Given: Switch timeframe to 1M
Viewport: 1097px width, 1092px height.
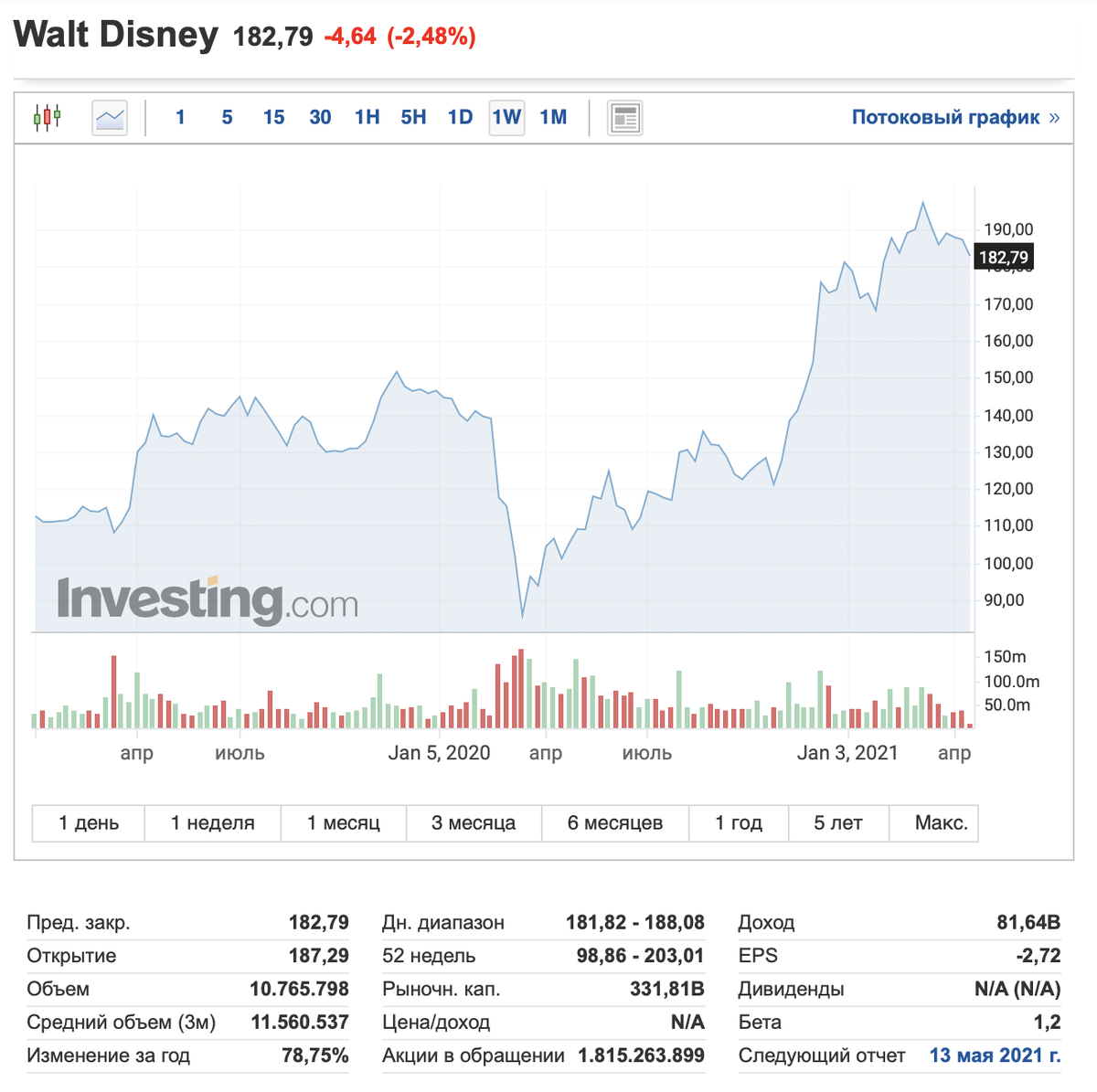Looking at the screenshot, I should (x=552, y=117).
